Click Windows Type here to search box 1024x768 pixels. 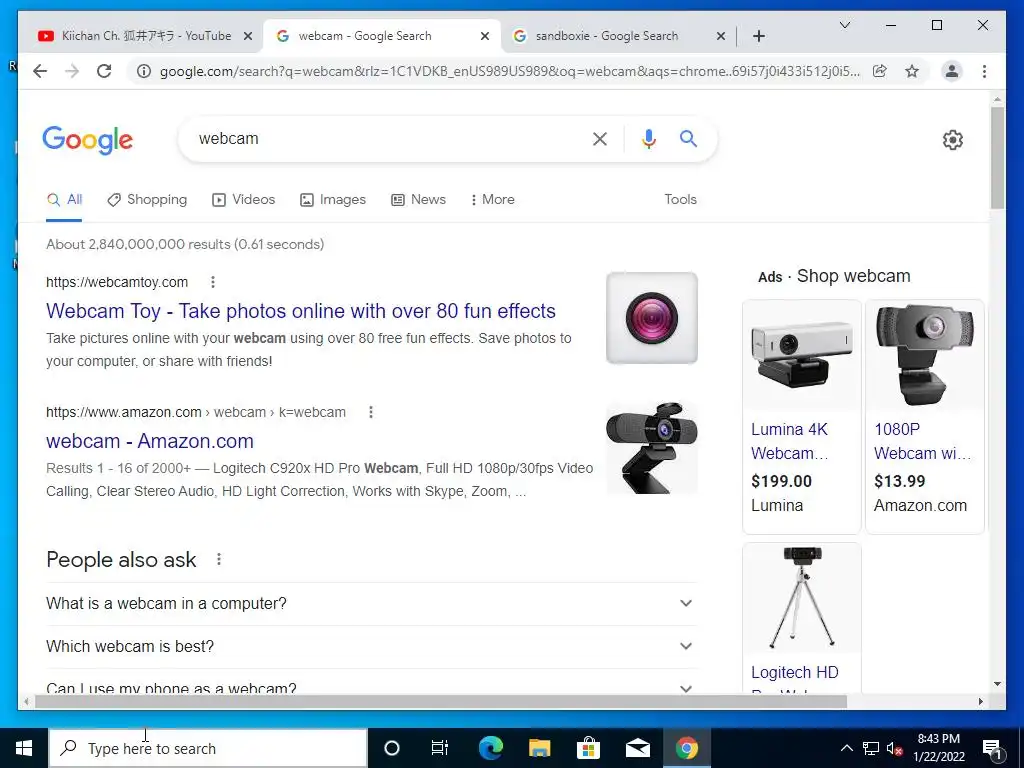208,748
